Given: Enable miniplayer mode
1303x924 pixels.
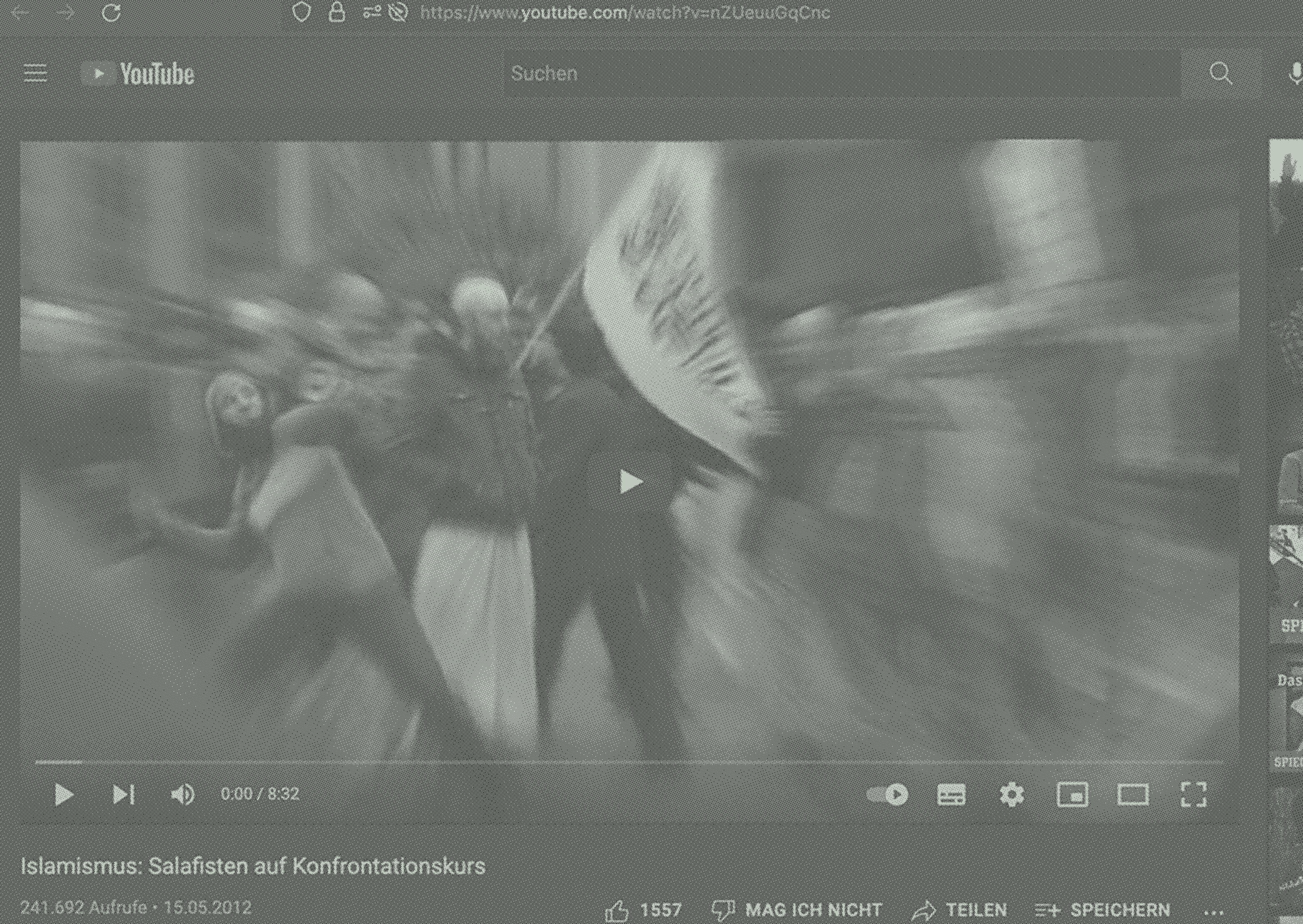Looking at the screenshot, I should (1073, 795).
